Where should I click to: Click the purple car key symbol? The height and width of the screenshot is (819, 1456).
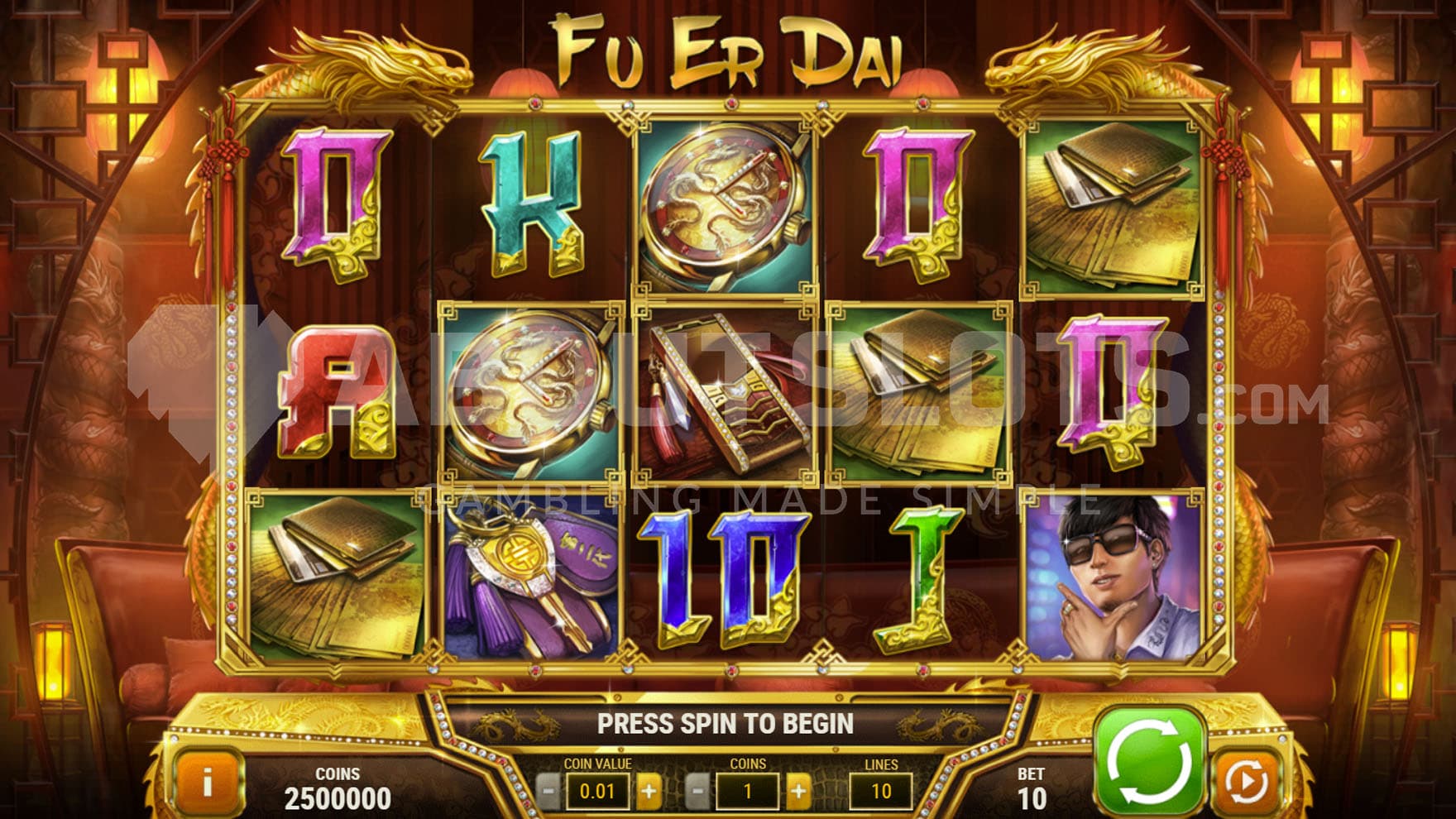tap(530, 576)
